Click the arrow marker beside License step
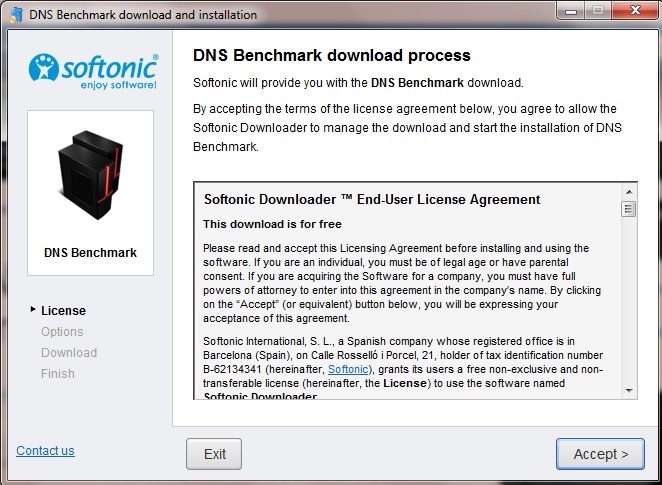Screen dimensions: 662x485 (33, 309)
